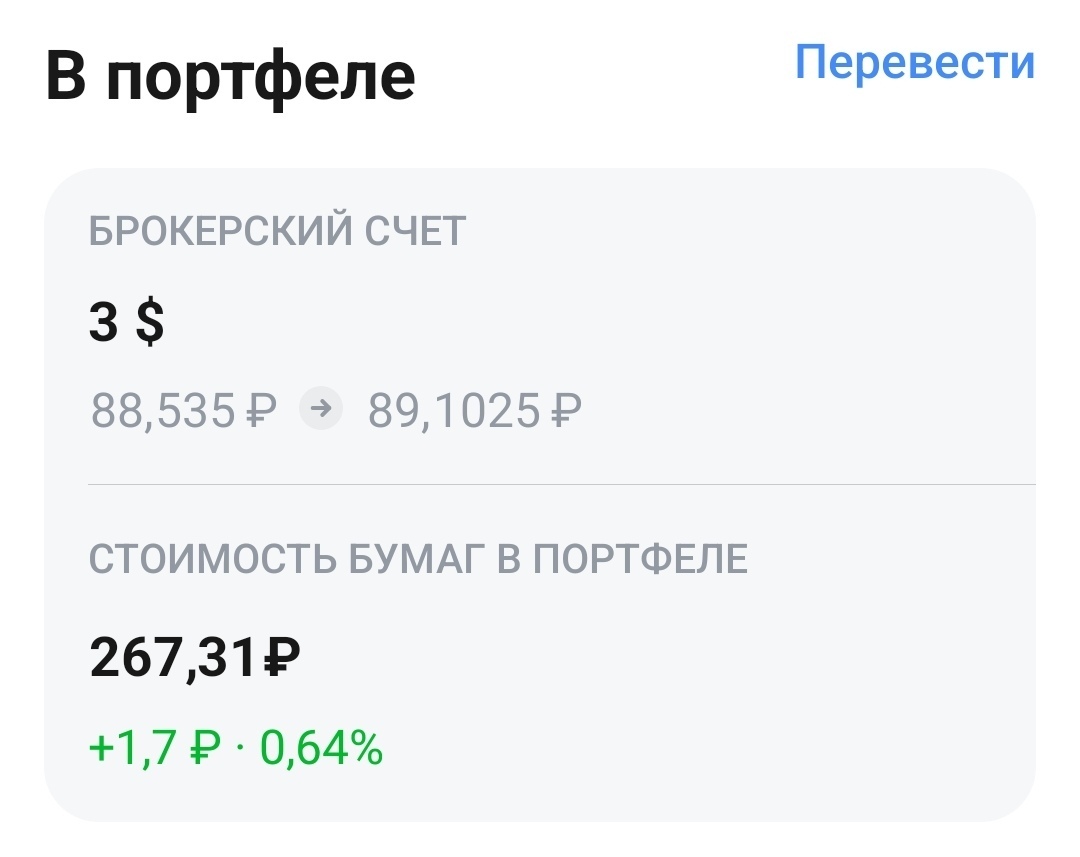
Task: Tap the ruble sign after 88,535
Action: (261, 409)
